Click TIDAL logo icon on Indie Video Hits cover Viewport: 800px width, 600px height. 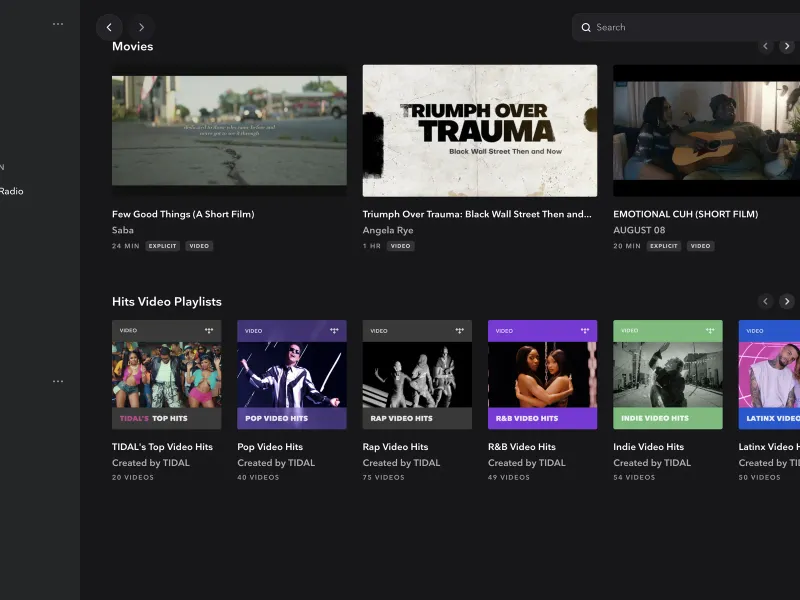point(710,331)
